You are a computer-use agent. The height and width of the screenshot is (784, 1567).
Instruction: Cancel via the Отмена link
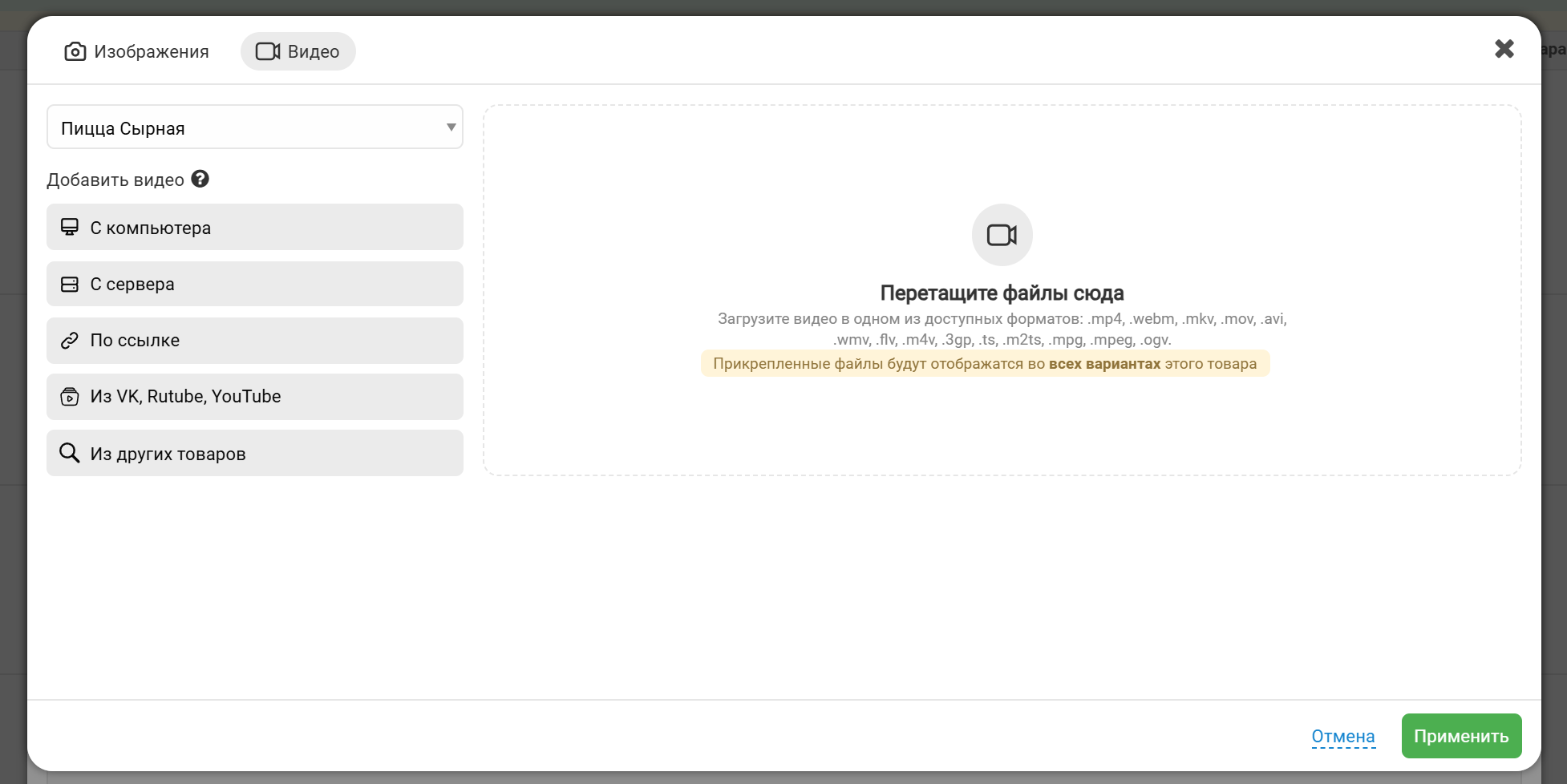pyautogui.click(x=1342, y=736)
